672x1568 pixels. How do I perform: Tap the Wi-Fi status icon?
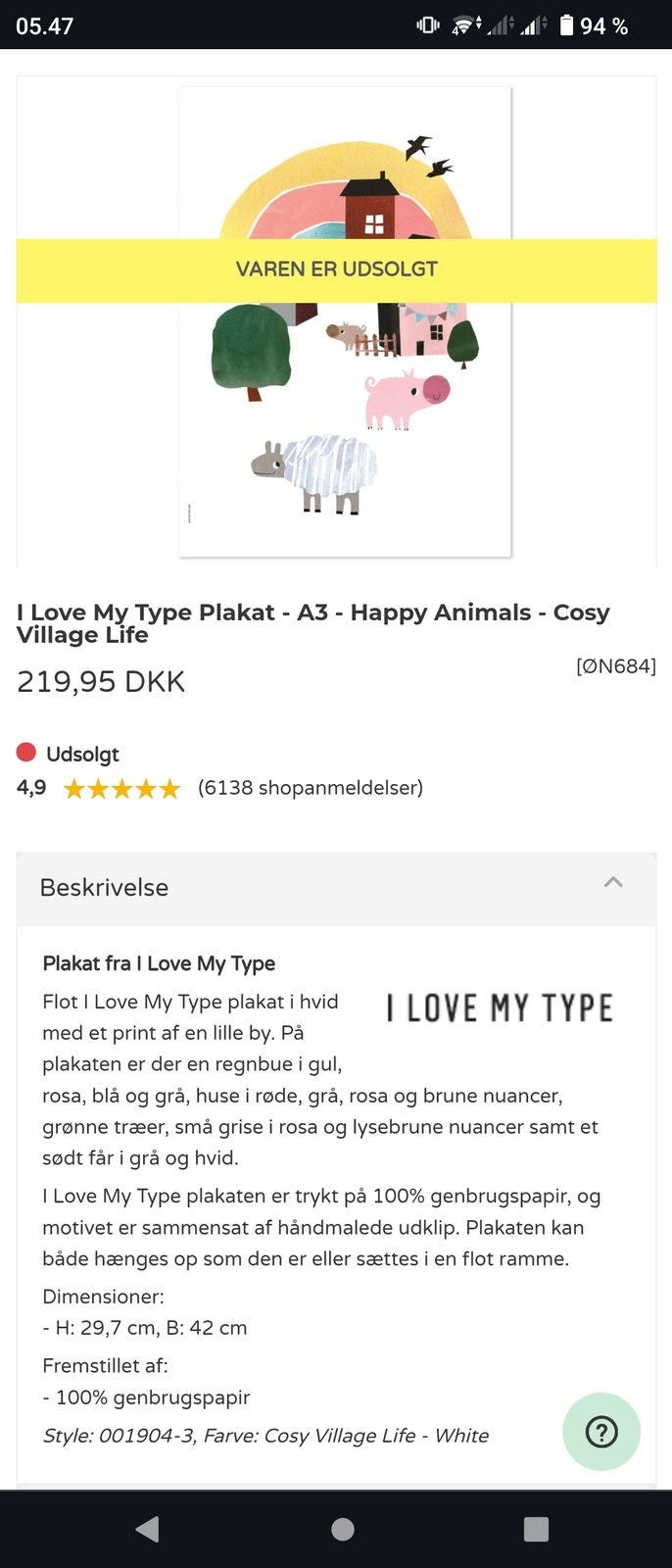point(464,25)
